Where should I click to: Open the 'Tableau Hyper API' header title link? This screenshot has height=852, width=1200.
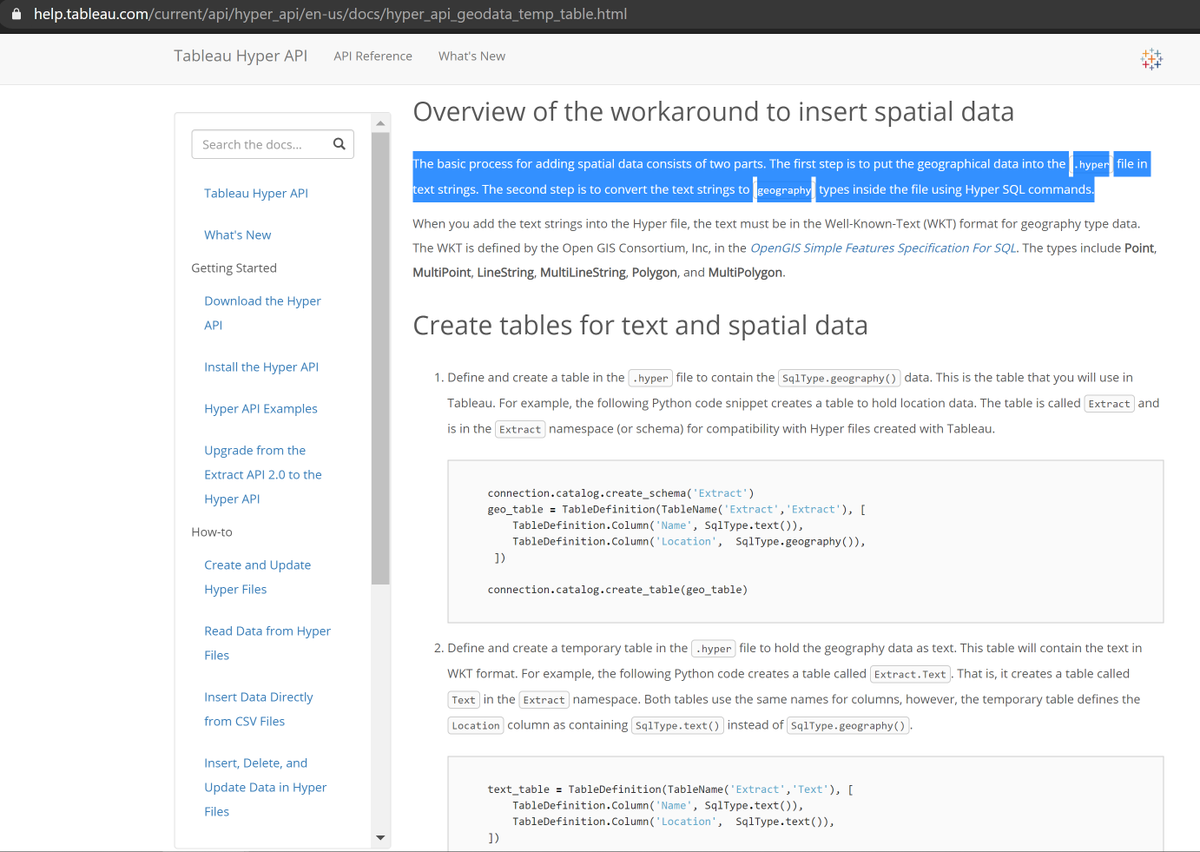click(x=241, y=56)
